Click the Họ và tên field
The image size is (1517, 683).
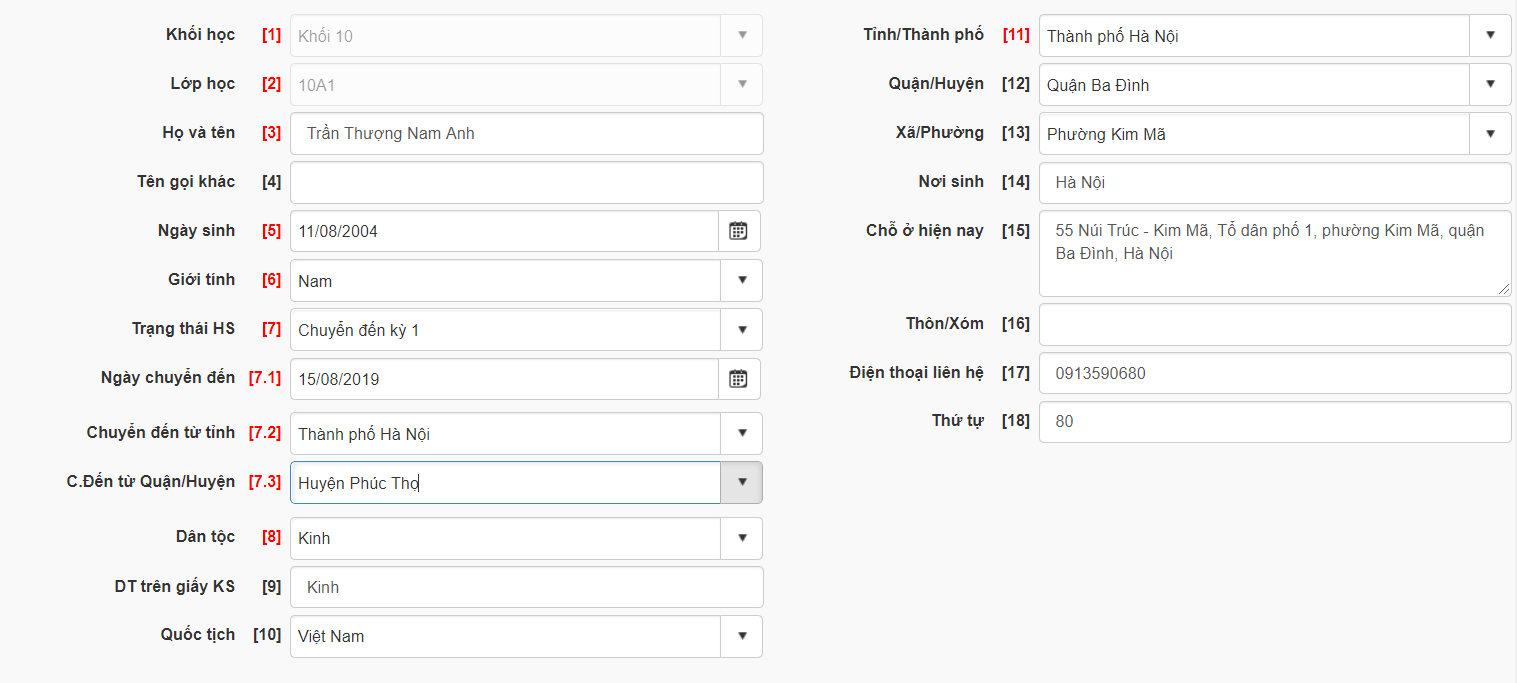tap(526, 134)
